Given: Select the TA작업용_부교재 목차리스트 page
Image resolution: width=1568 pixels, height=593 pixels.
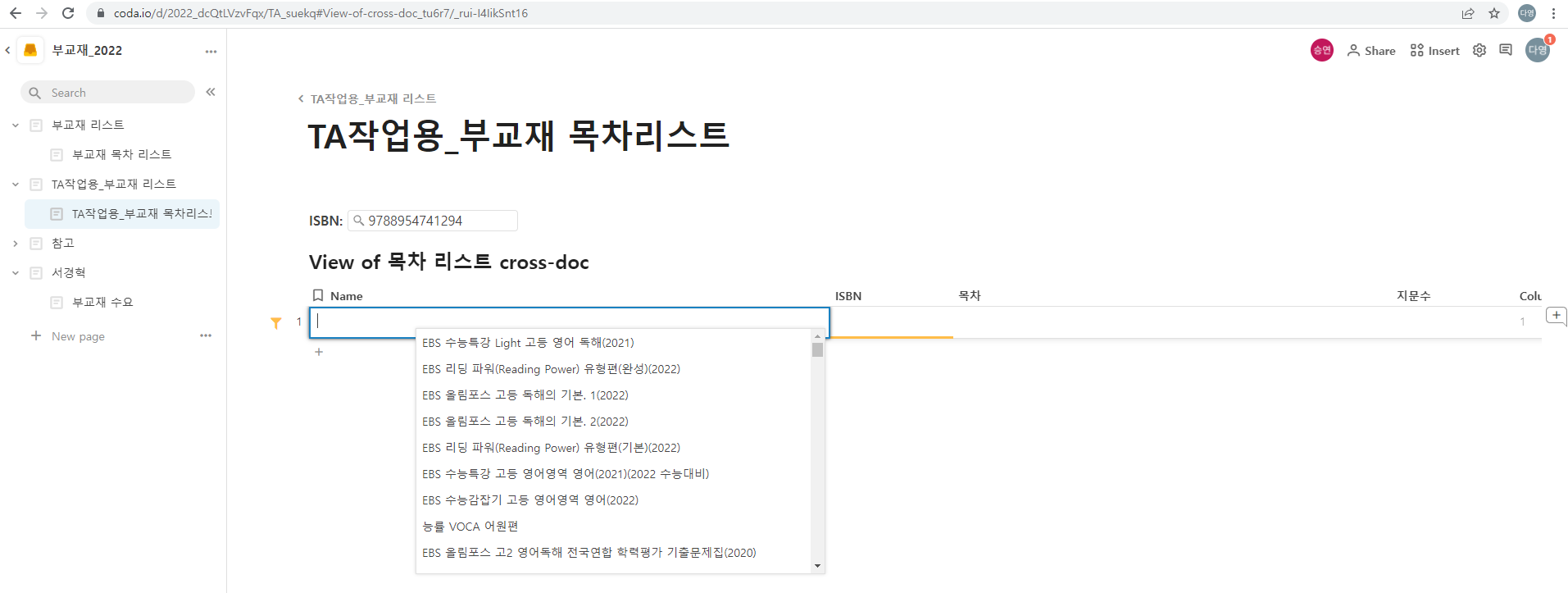Looking at the screenshot, I should pyautogui.click(x=123, y=214).
